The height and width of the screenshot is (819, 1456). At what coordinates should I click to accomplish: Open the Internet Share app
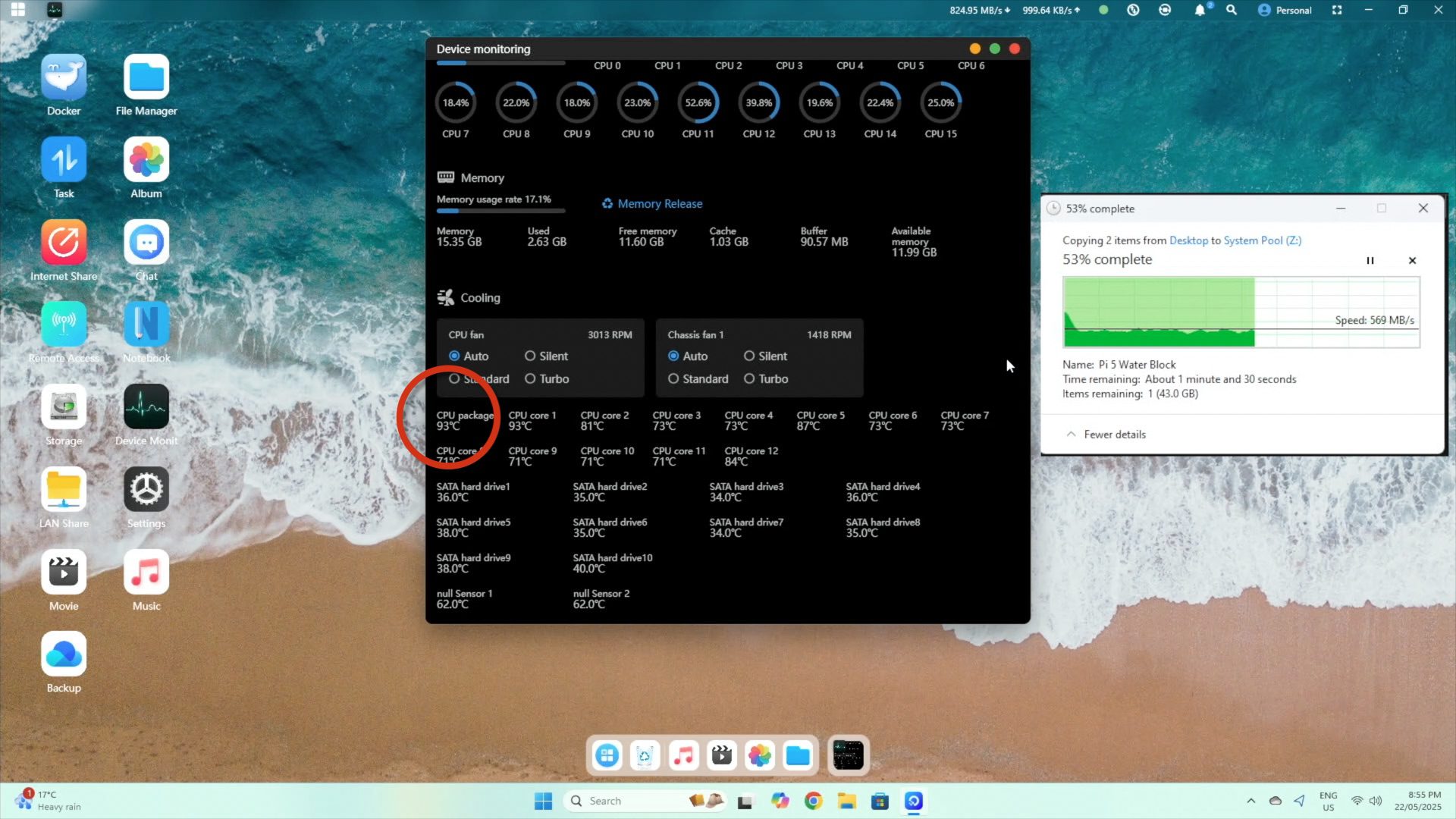pos(64,243)
